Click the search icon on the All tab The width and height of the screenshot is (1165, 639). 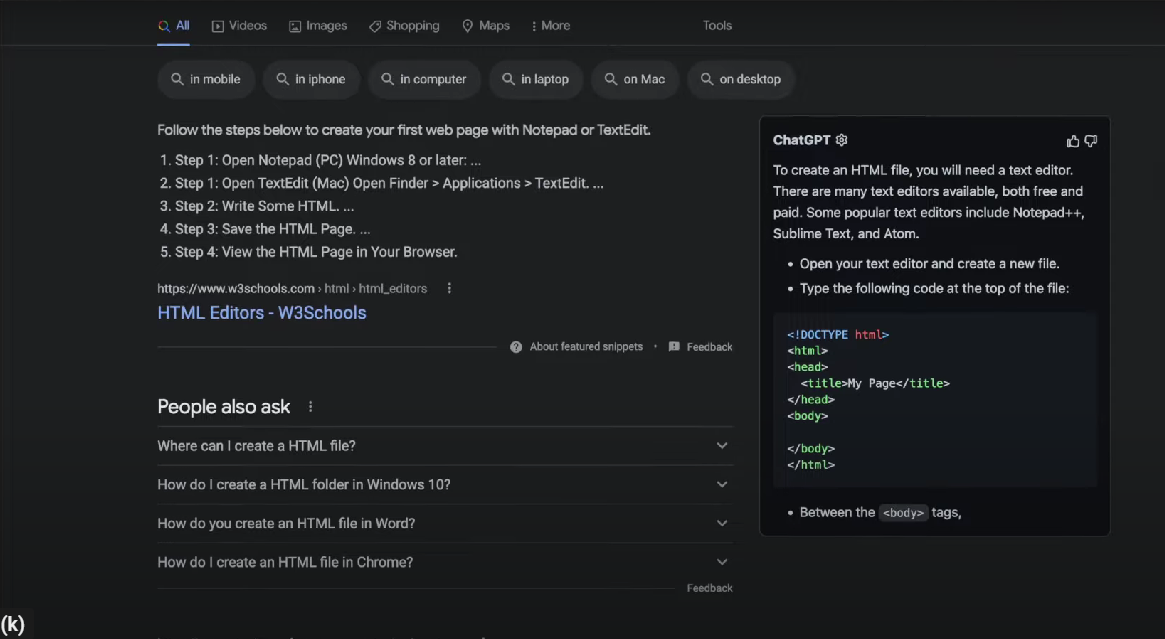(x=163, y=26)
